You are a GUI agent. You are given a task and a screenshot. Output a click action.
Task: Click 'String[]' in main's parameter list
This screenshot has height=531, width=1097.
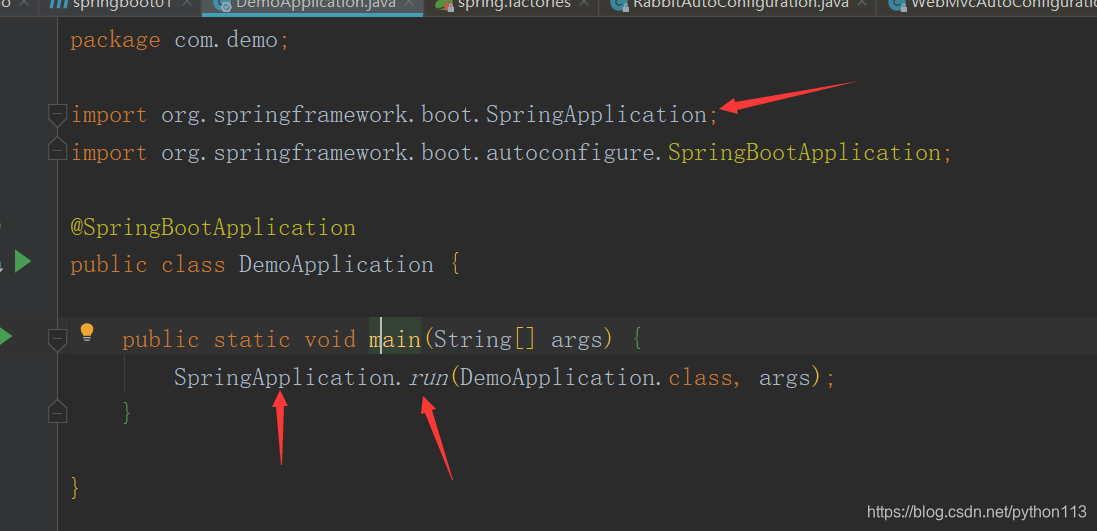pyautogui.click(x=485, y=340)
